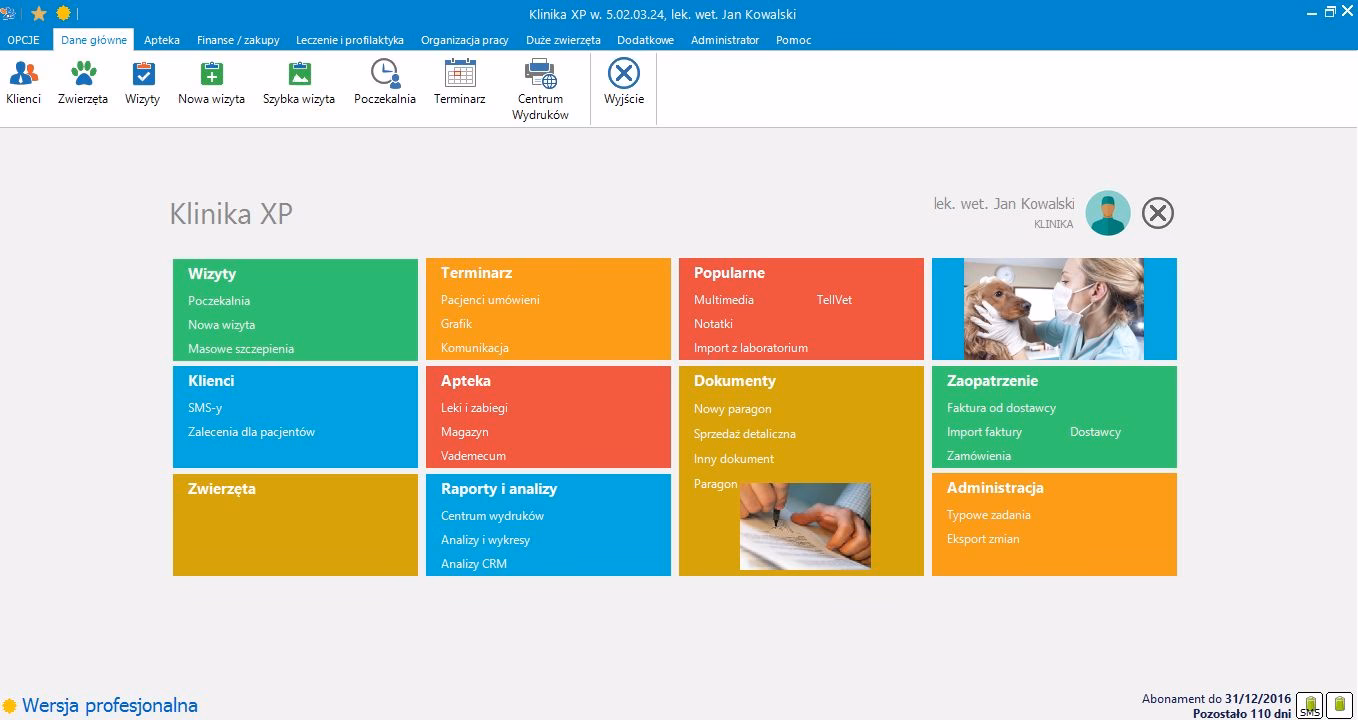
Task: Open the Terminarz calendar icon
Action: [x=460, y=75]
